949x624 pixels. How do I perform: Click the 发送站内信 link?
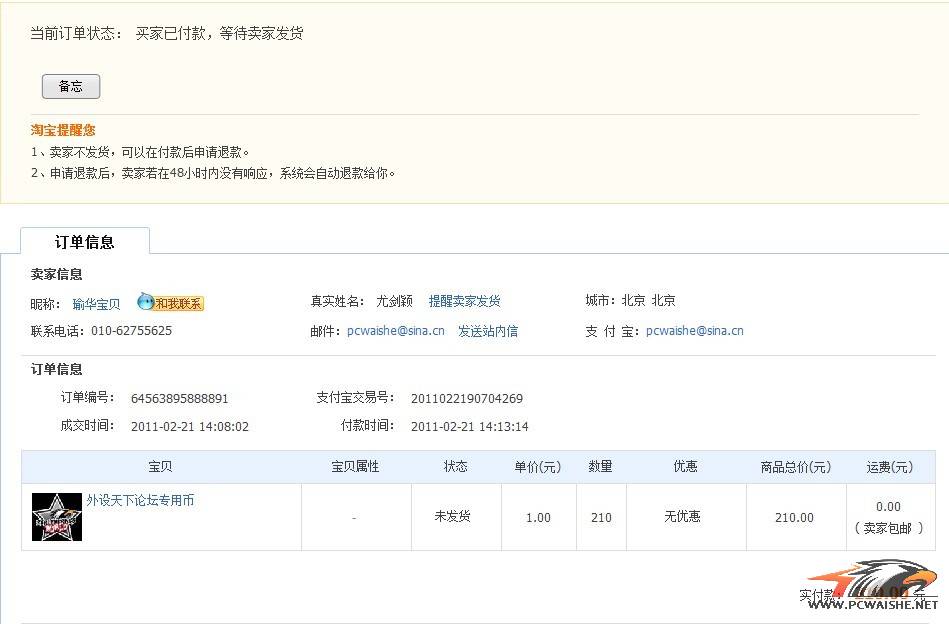(x=487, y=331)
